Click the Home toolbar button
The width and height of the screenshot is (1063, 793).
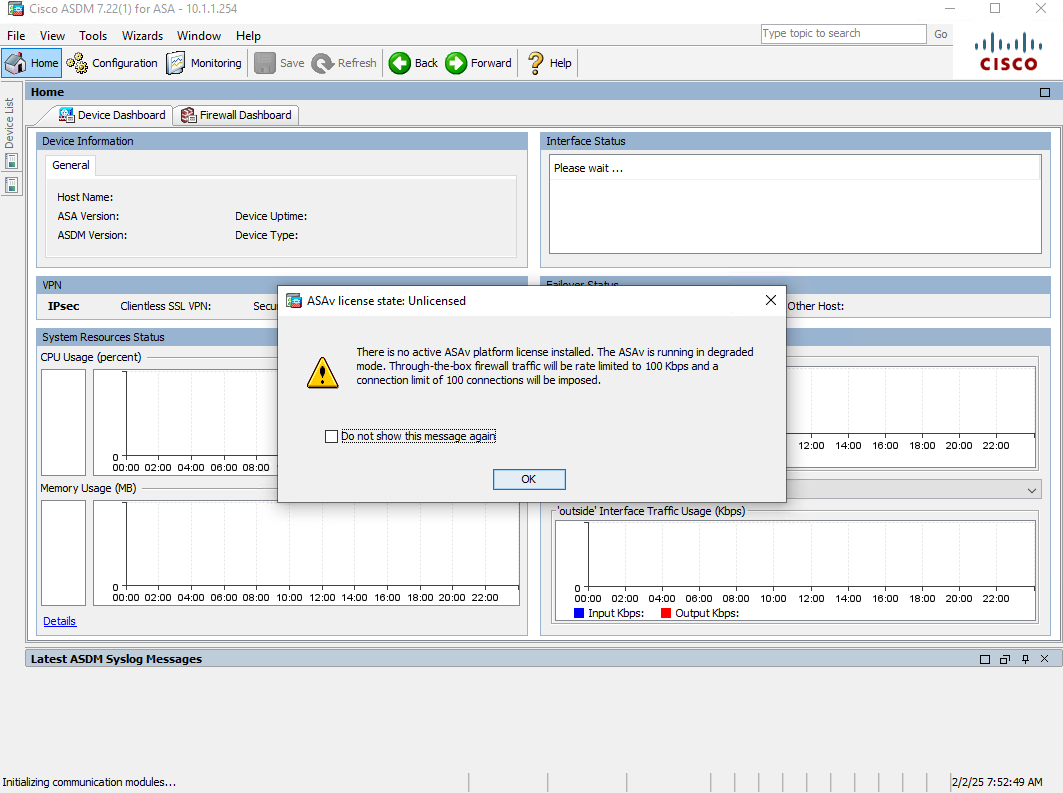(31, 63)
